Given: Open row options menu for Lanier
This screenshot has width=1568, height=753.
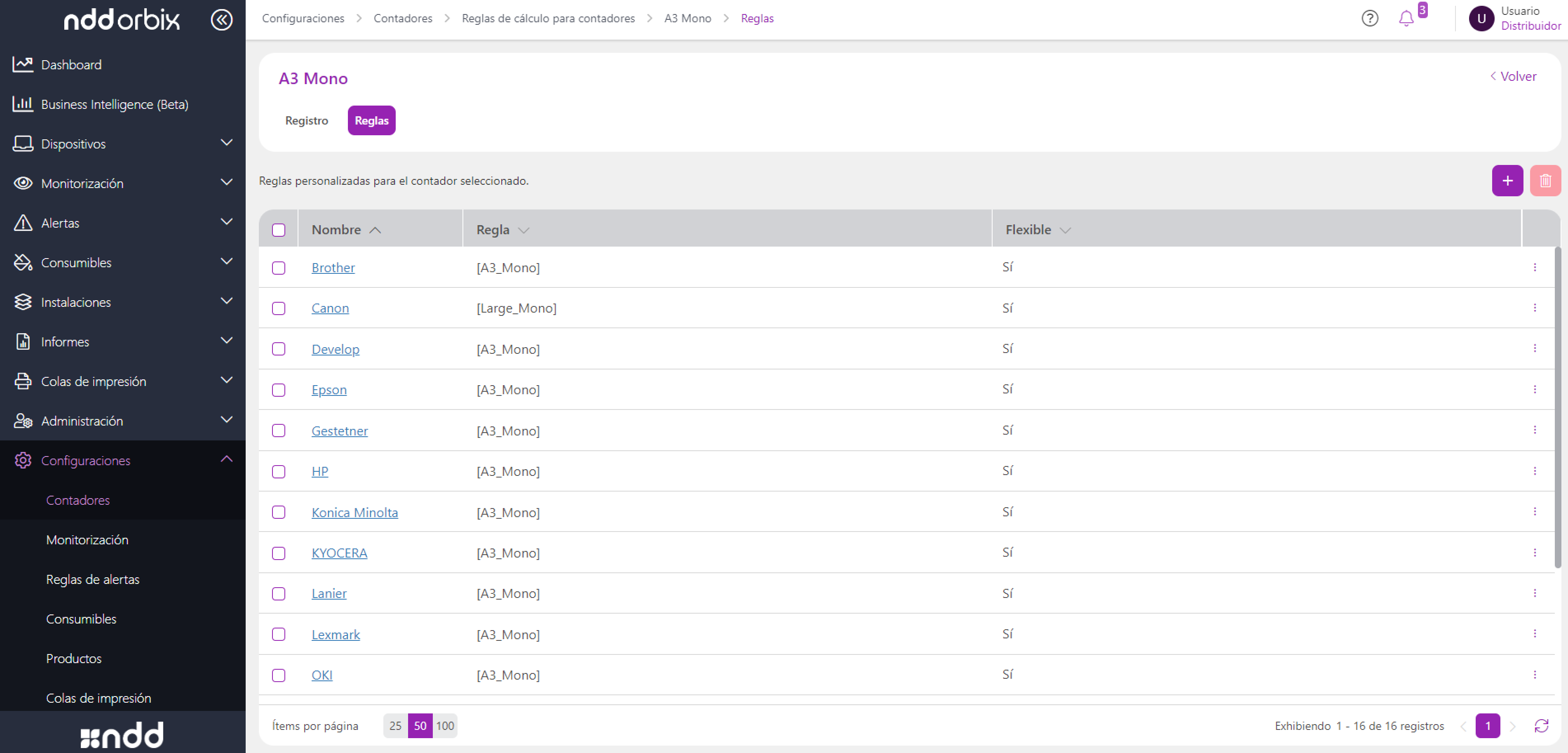Looking at the screenshot, I should coord(1535,593).
